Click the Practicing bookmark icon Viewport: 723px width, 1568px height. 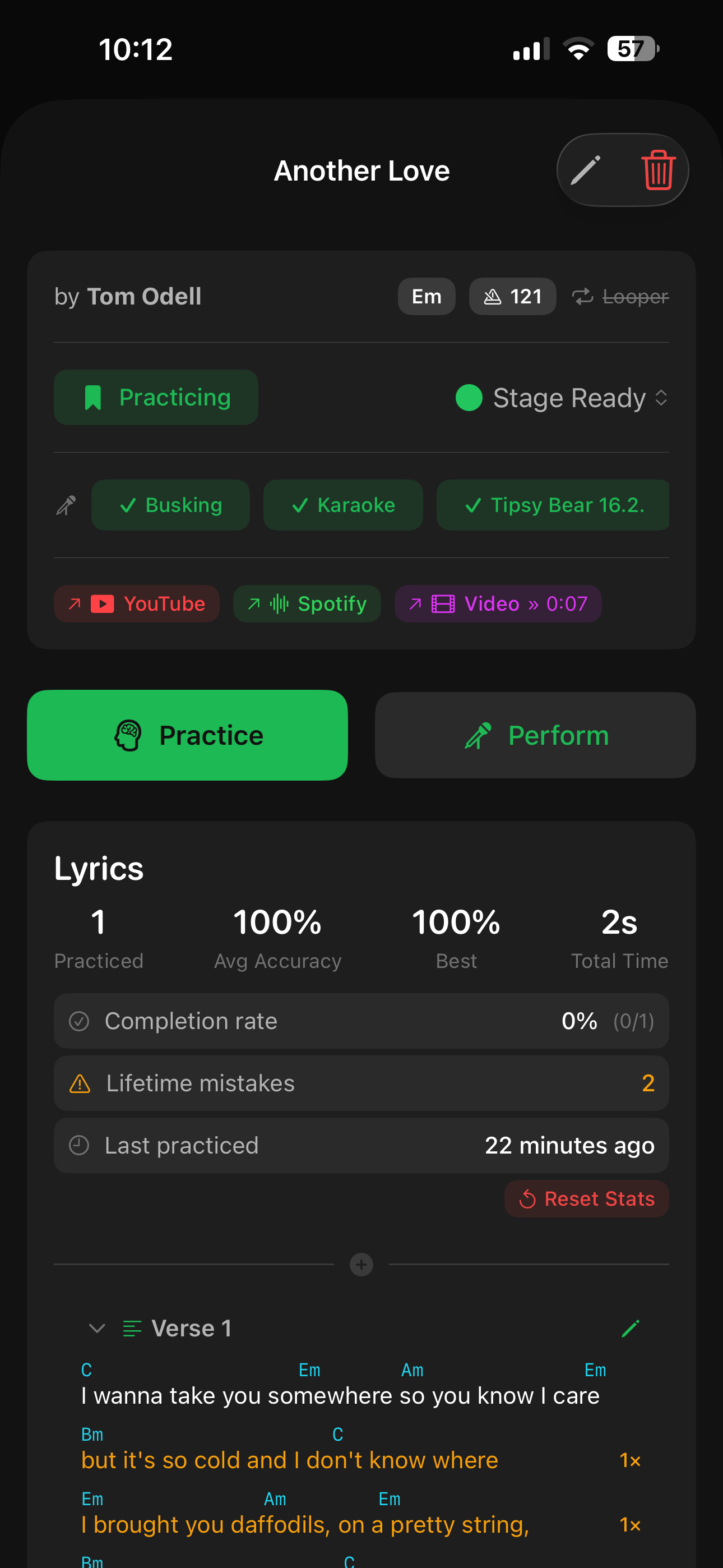(x=94, y=397)
